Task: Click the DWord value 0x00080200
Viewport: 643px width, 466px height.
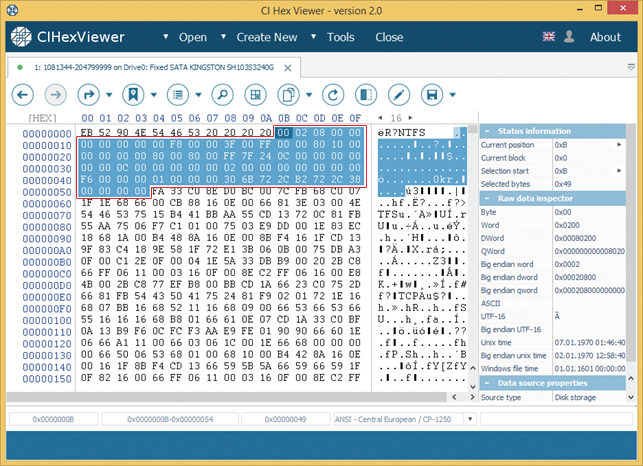Action: click(x=575, y=238)
